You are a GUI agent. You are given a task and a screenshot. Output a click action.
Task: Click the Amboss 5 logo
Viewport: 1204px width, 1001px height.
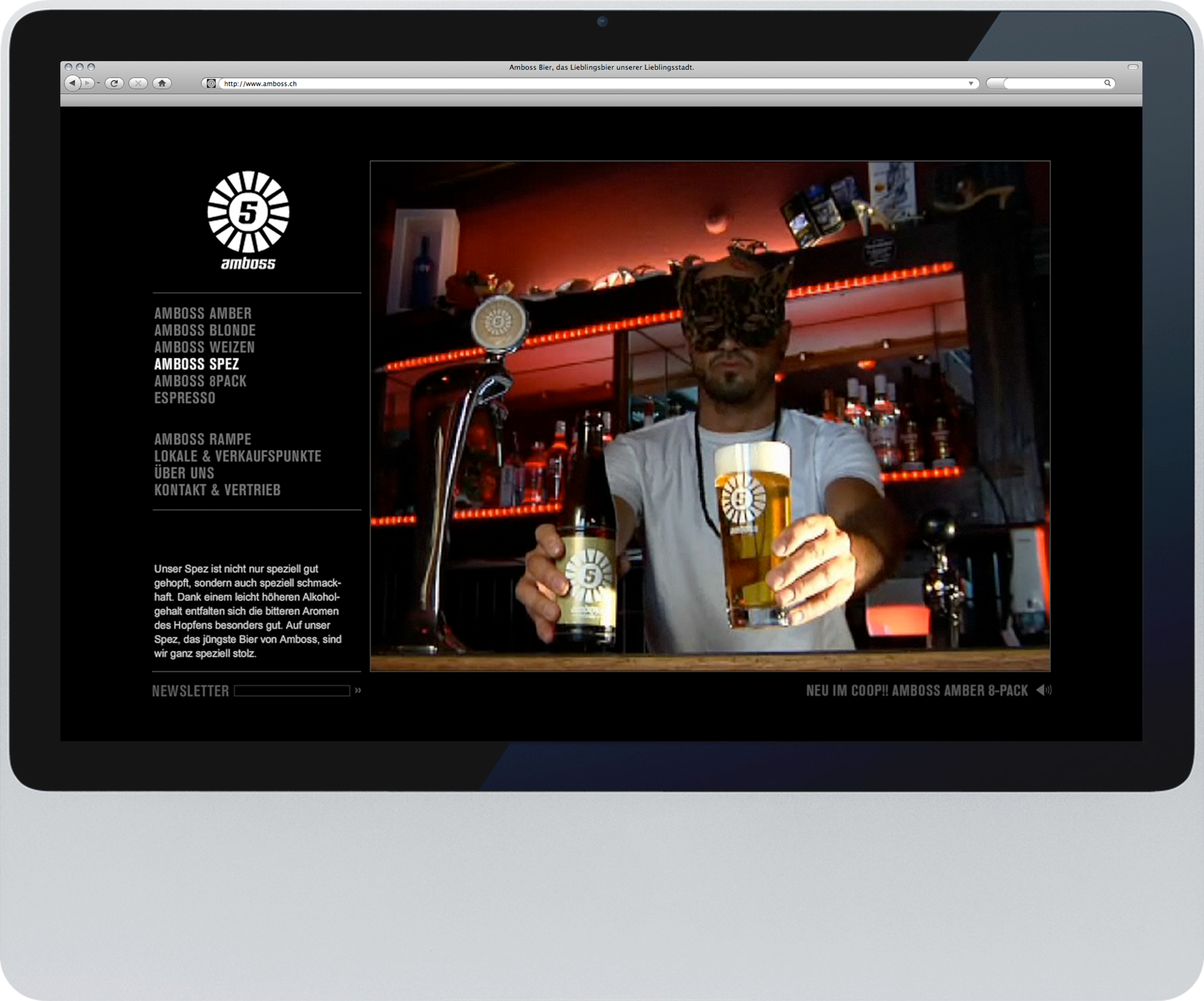pos(248,220)
